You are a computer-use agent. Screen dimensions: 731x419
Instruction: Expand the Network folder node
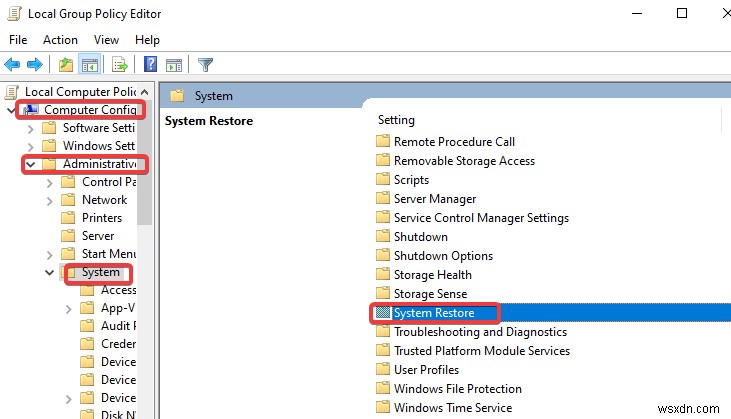coord(50,200)
